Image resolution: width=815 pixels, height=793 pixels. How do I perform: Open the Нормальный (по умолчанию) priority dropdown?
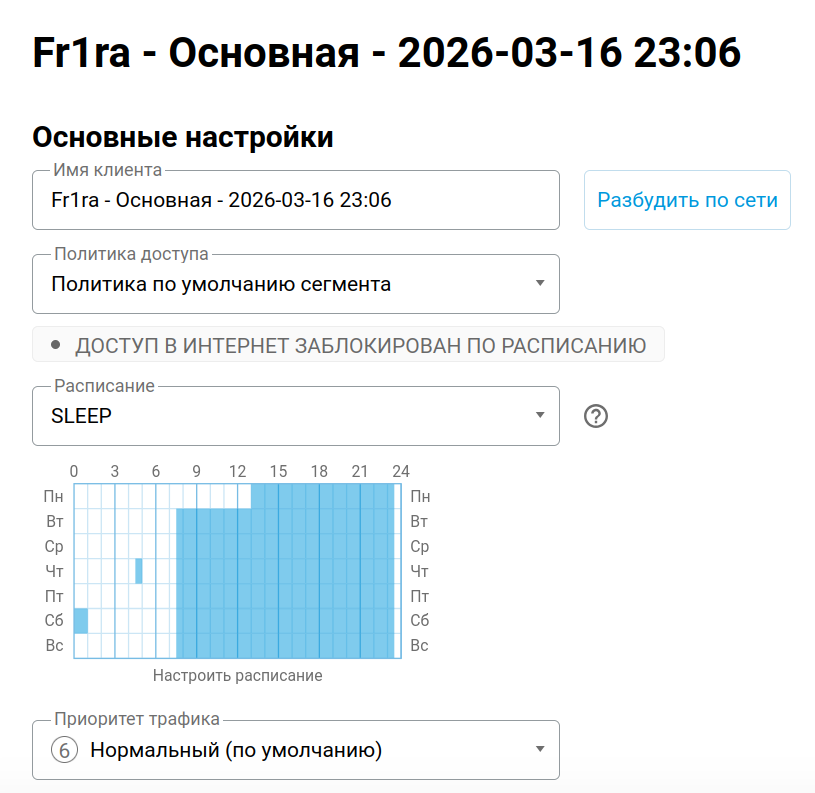point(295,750)
